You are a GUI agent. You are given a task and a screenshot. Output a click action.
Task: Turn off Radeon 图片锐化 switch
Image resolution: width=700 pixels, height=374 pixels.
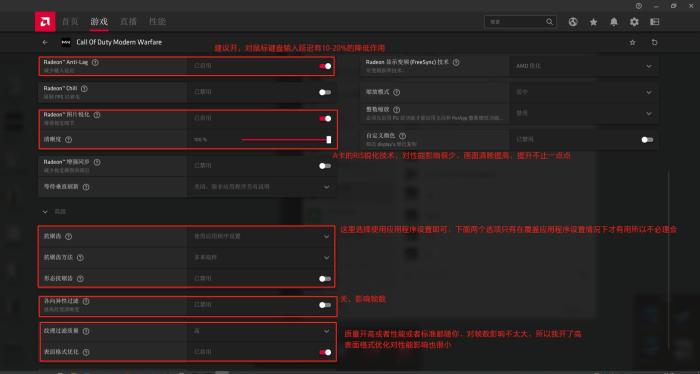(x=325, y=118)
